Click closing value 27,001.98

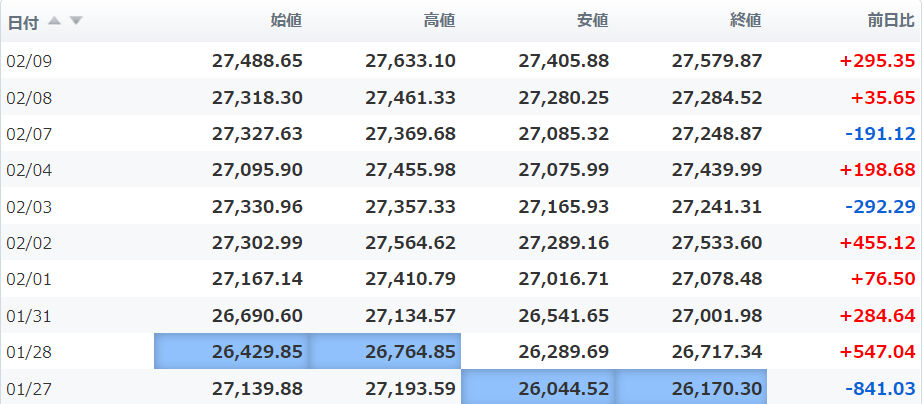tap(716, 315)
